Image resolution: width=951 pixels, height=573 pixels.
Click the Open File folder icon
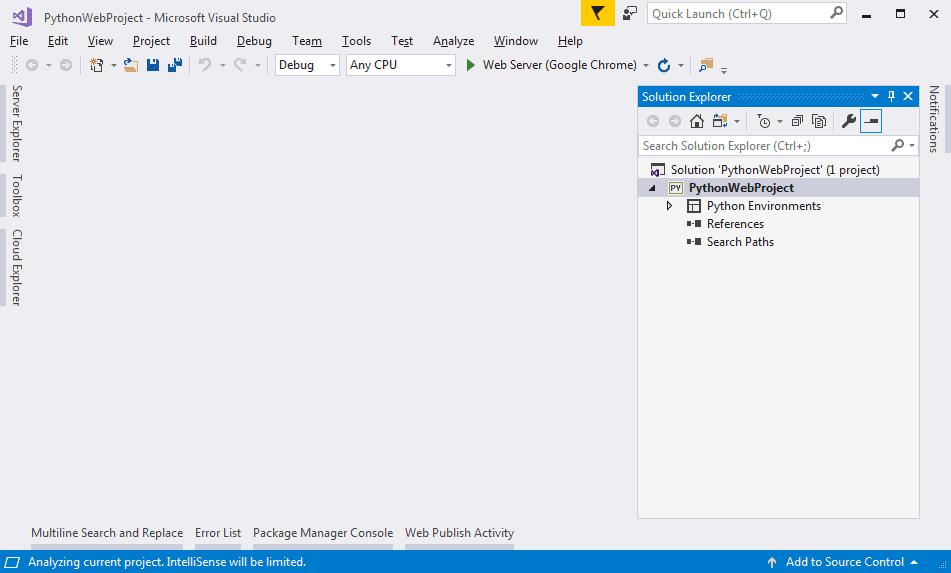point(130,65)
